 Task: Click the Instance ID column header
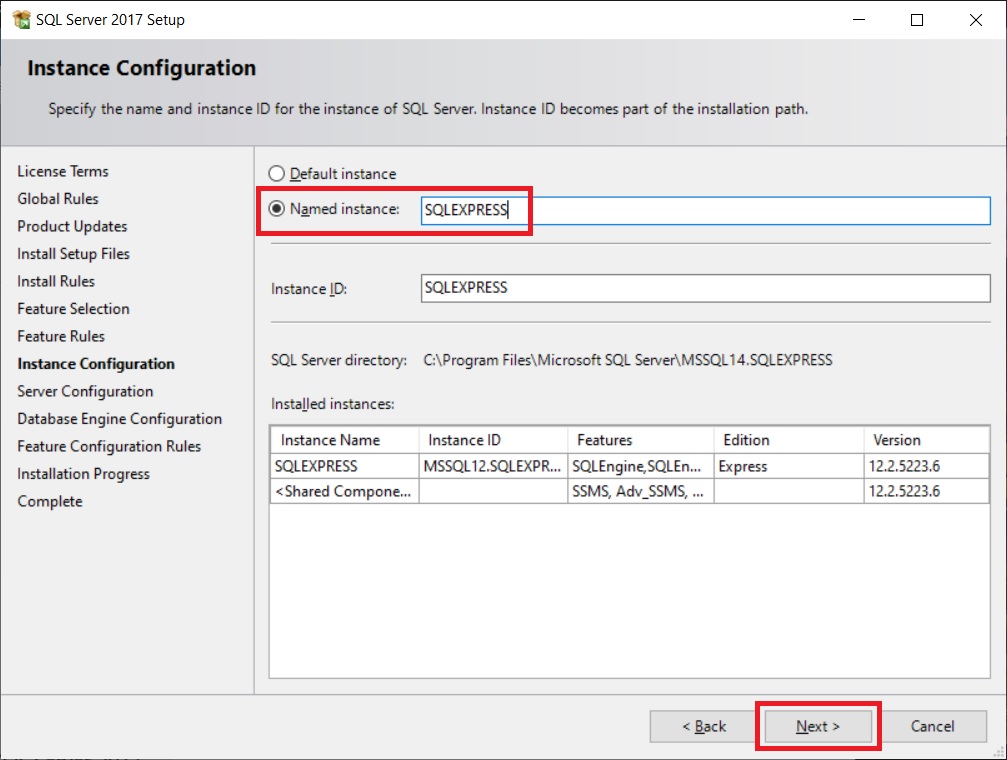493,440
